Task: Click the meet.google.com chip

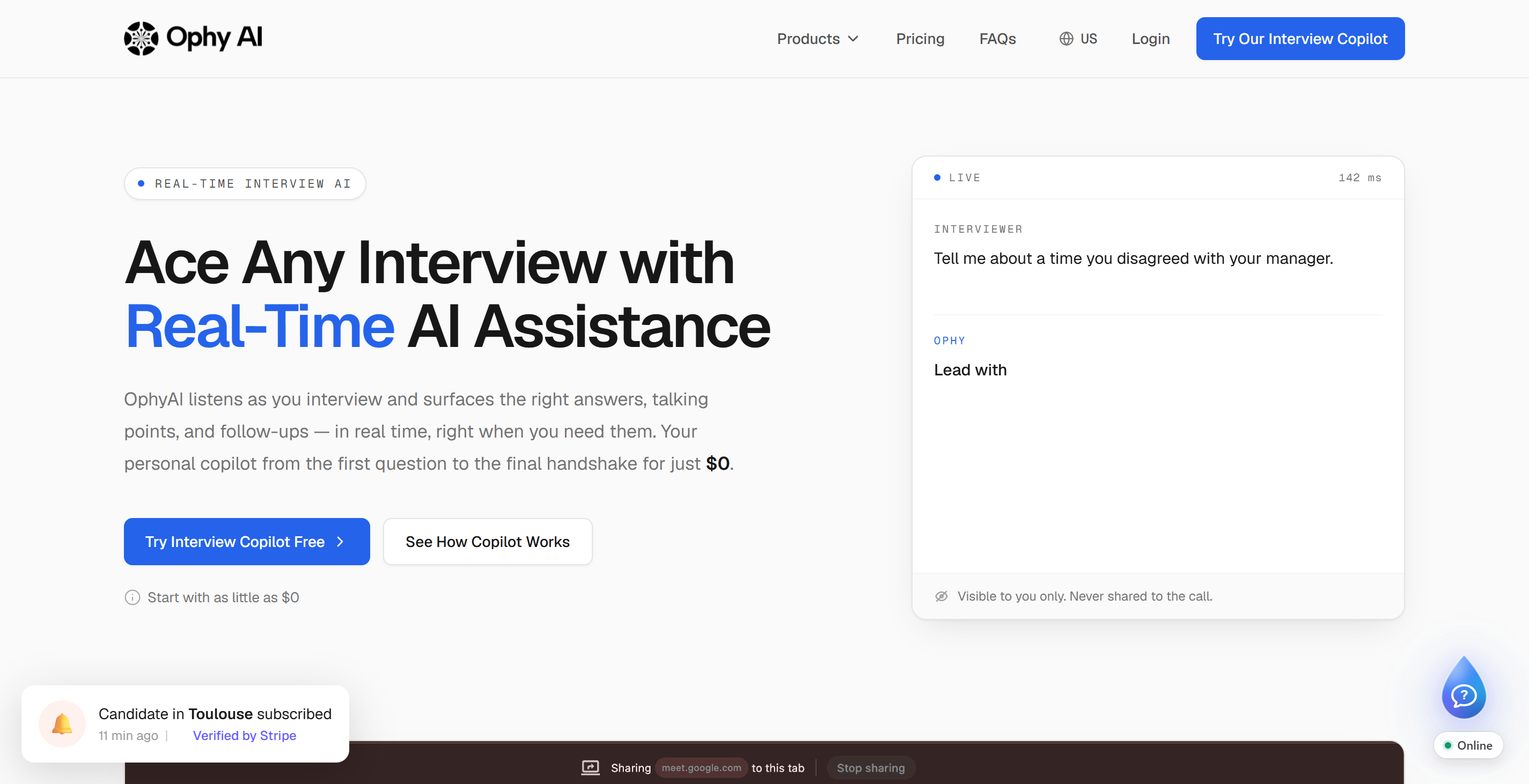Action: (701, 767)
